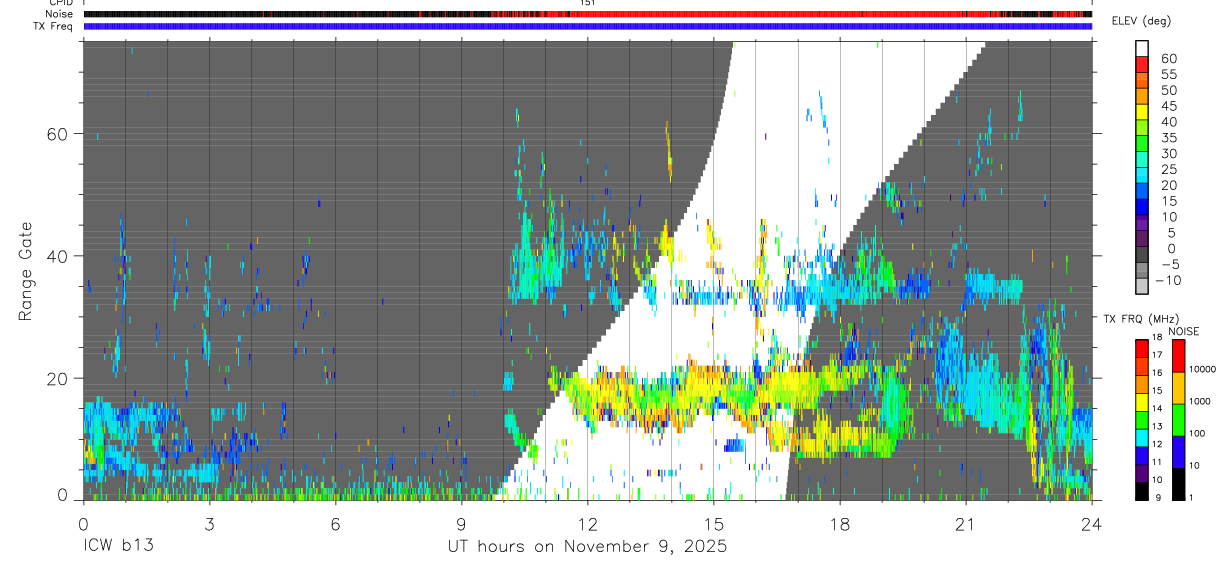
Task: Click the red-and-black Noise strip above the plot
Action: coord(588,14)
